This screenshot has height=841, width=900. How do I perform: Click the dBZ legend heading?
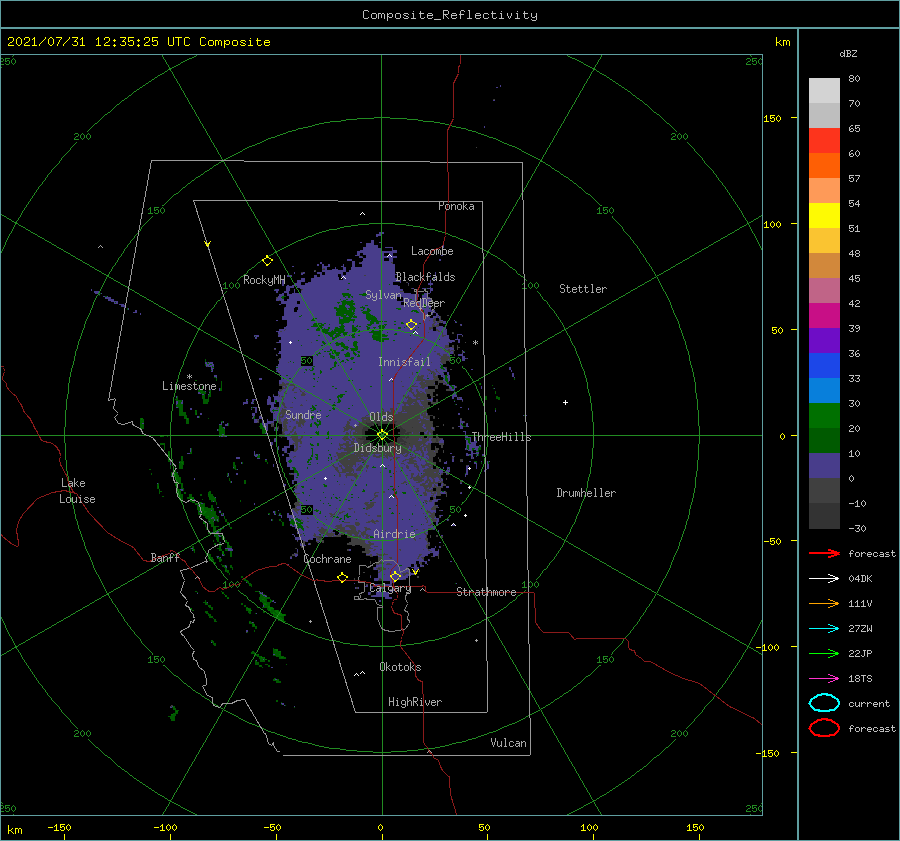coord(848,53)
